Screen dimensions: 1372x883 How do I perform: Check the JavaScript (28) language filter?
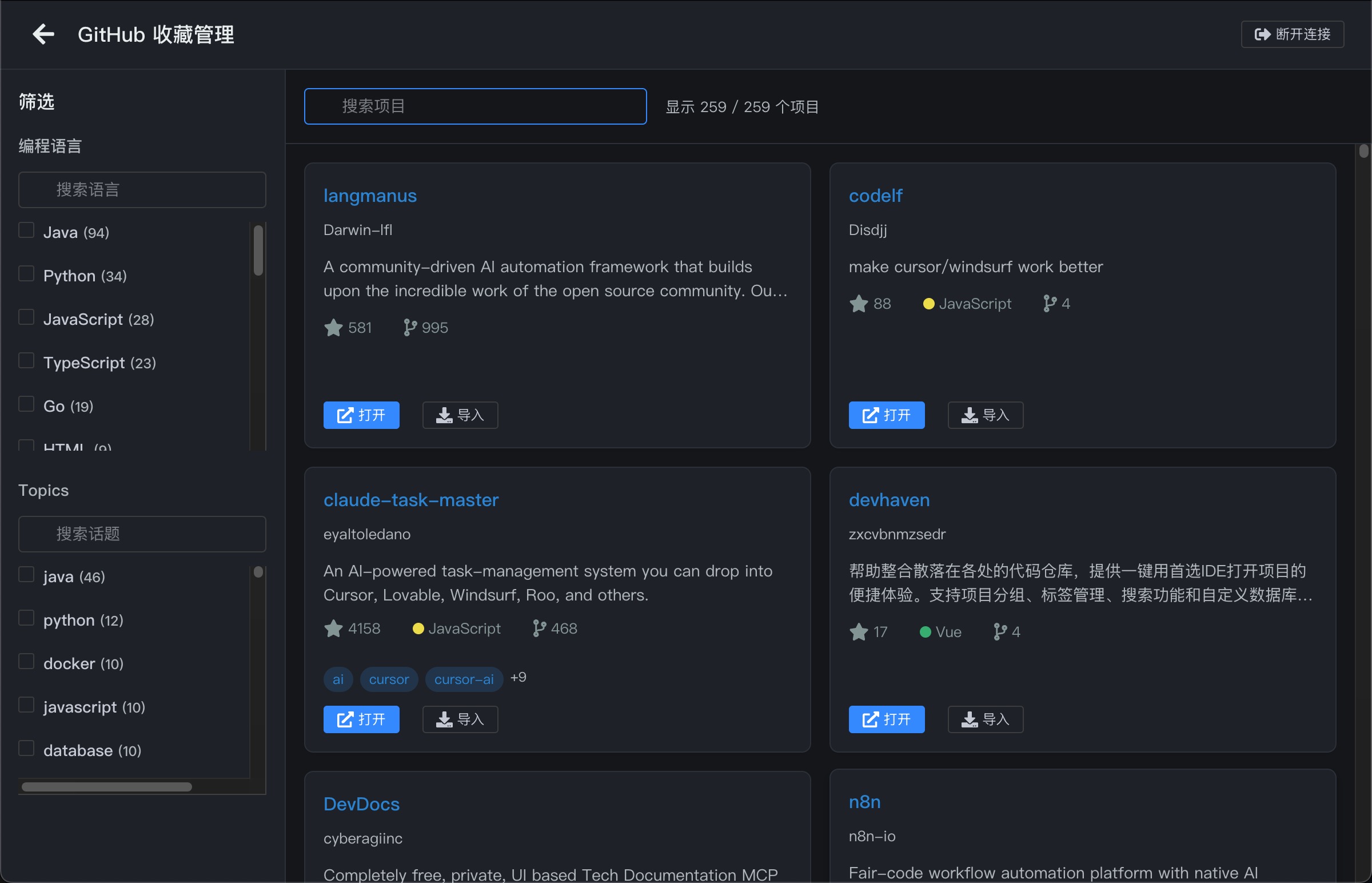[x=26, y=317]
